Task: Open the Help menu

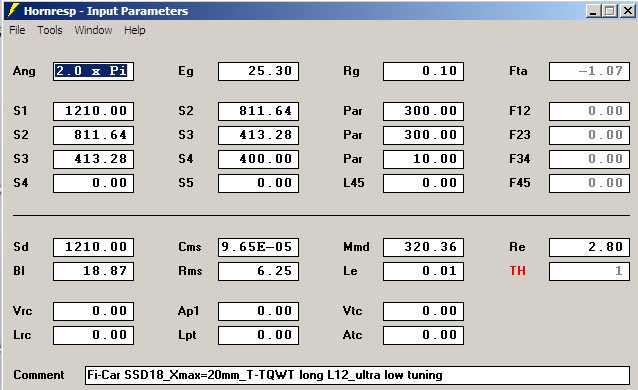Action: (x=135, y=30)
